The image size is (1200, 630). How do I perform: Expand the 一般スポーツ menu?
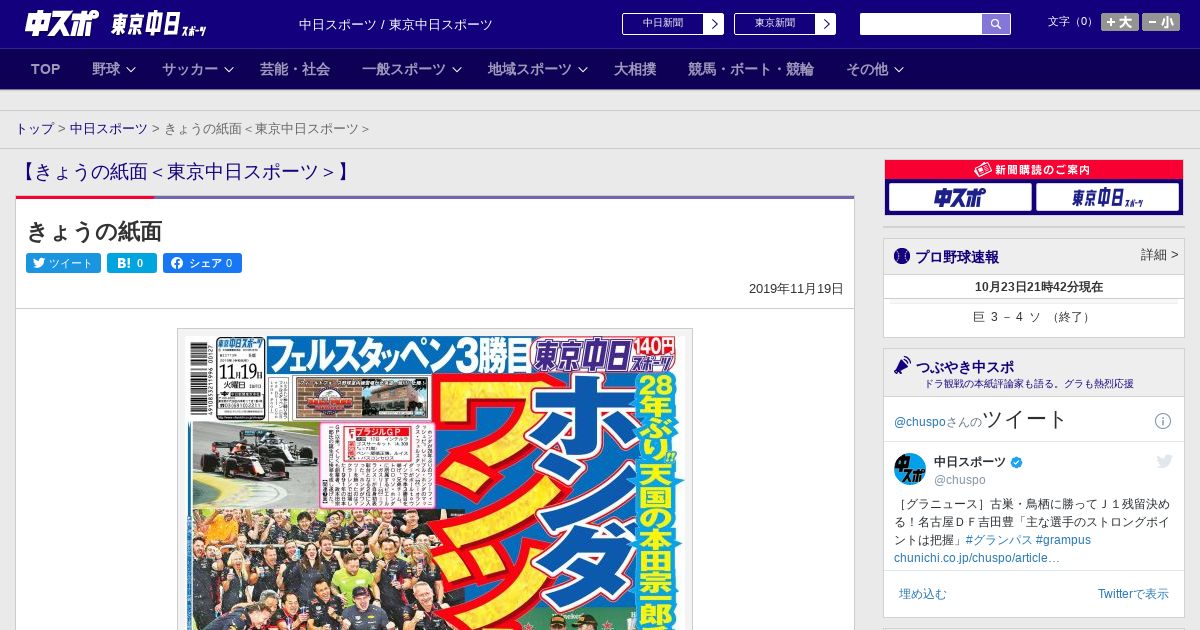(x=411, y=69)
